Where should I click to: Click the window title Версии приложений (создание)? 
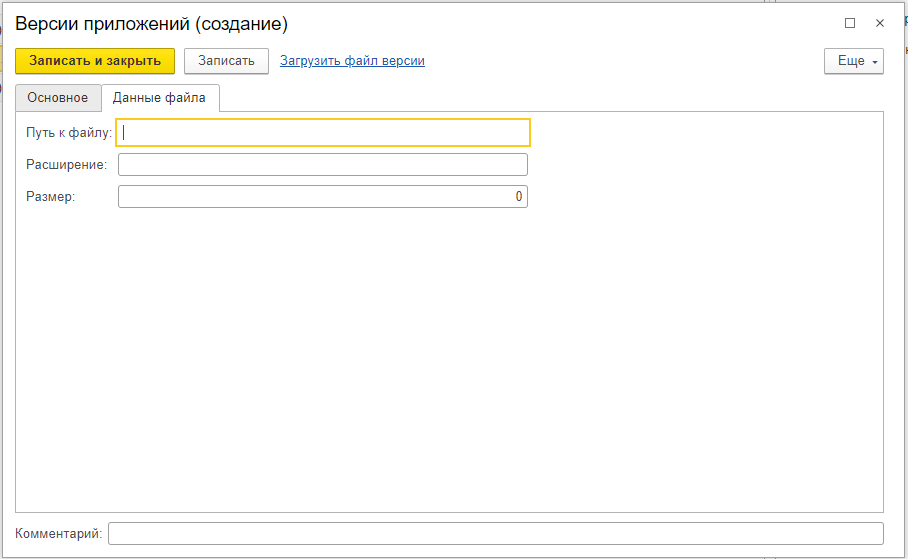tap(151, 24)
